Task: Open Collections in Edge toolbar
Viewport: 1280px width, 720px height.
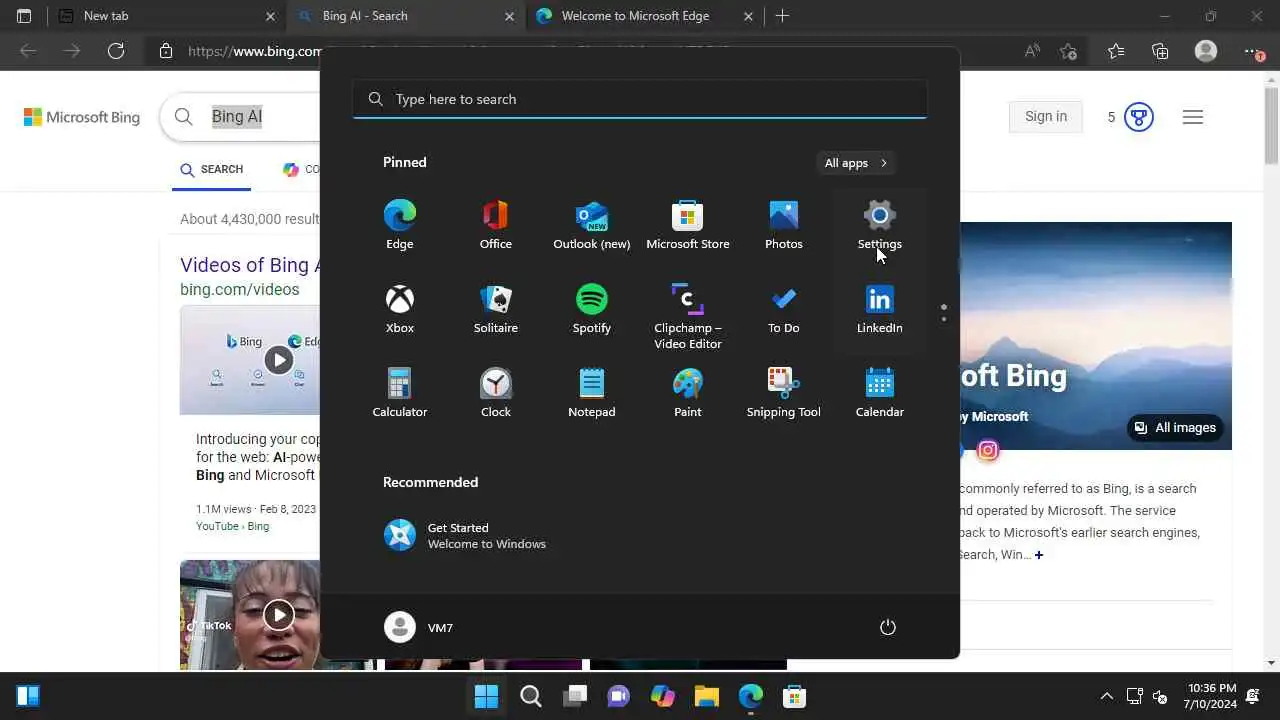Action: click(1160, 51)
